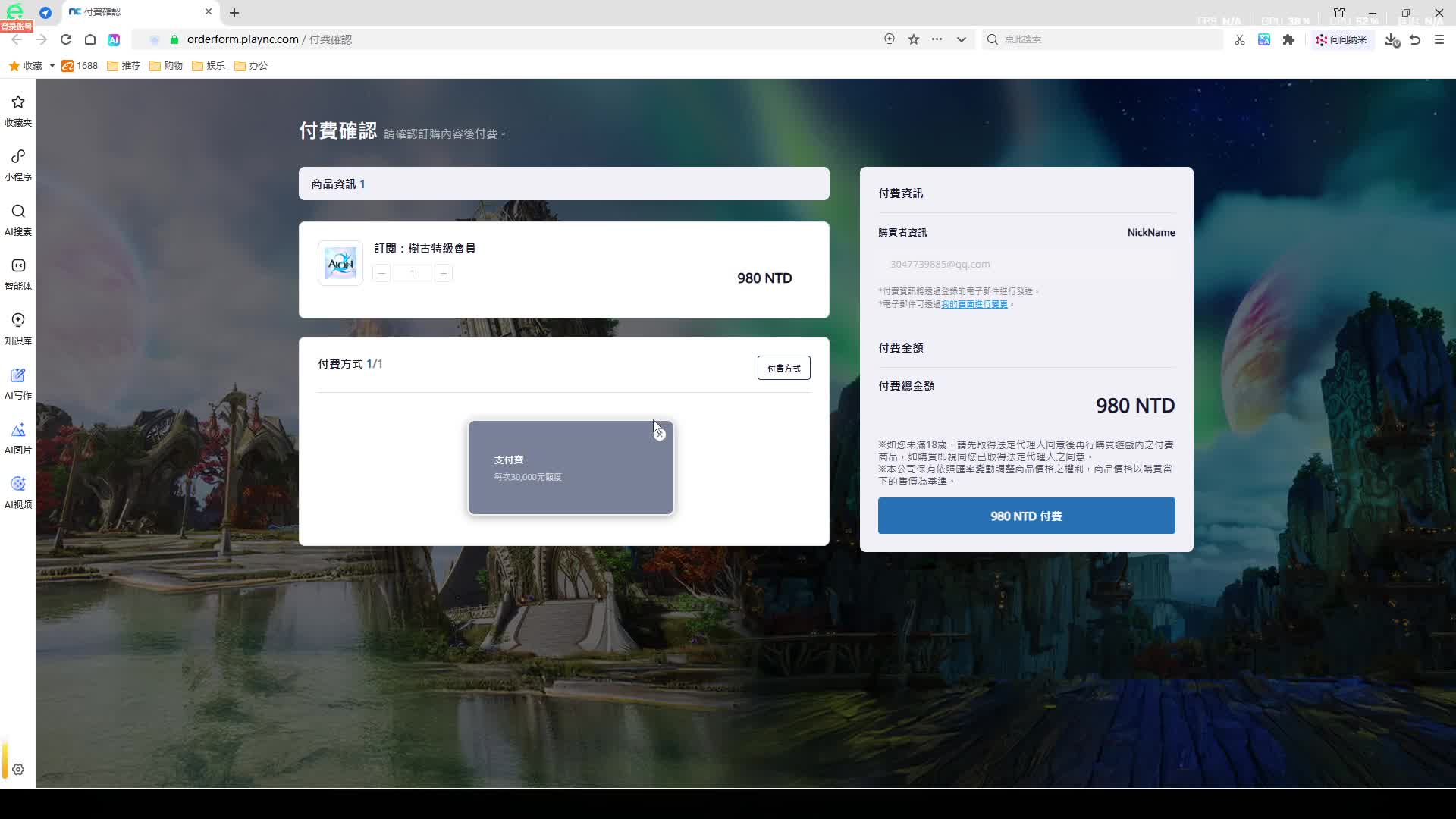Switch to the 付費確認 browser tab
This screenshot has height=819, width=1456.
(x=121, y=12)
